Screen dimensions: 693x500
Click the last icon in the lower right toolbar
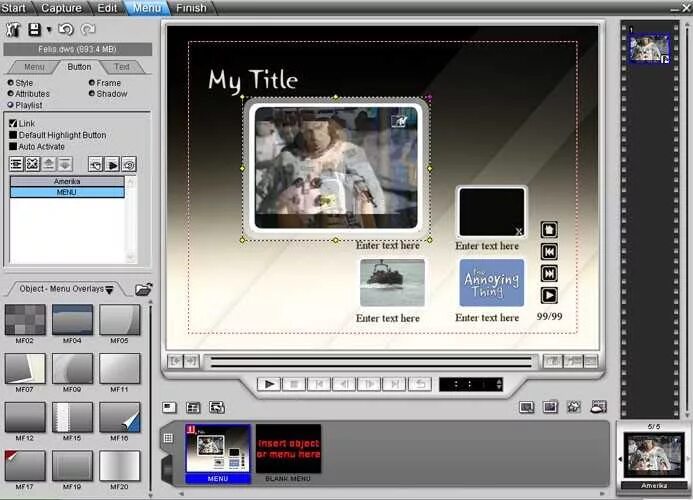[598, 407]
